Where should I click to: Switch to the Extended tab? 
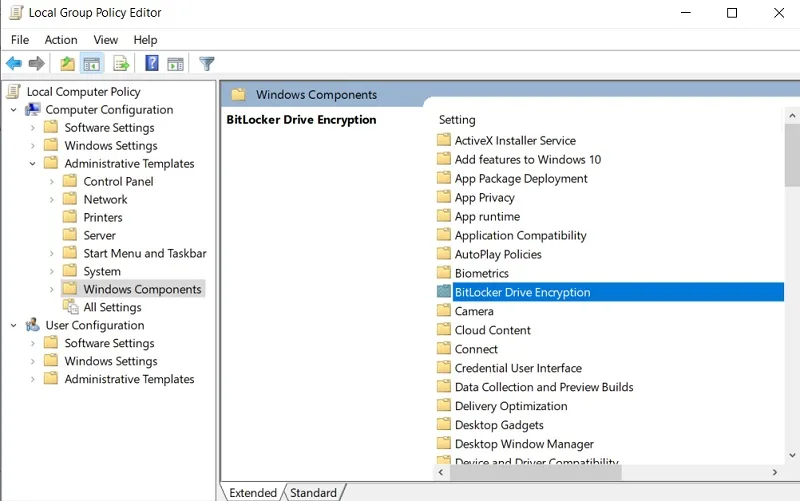(253, 492)
